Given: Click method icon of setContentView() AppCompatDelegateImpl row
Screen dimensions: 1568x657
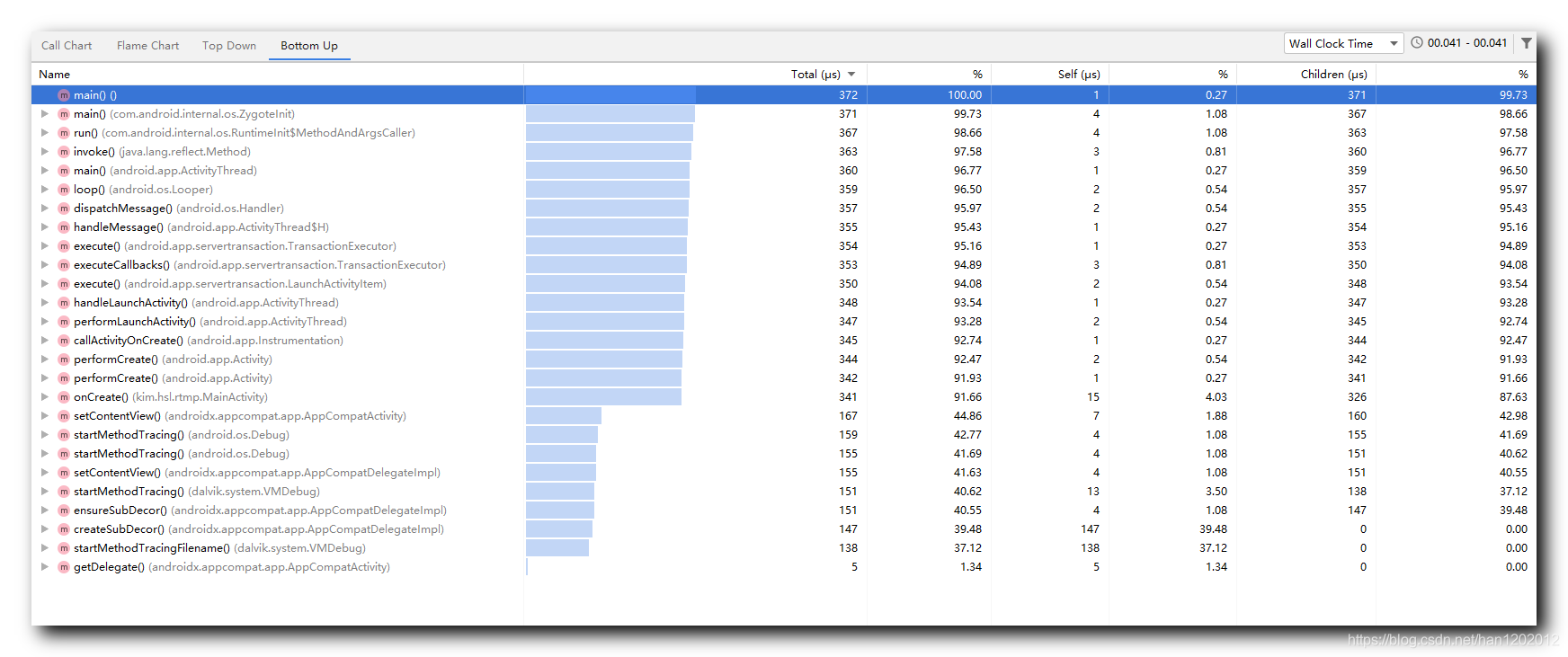Looking at the screenshot, I should (64, 473).
